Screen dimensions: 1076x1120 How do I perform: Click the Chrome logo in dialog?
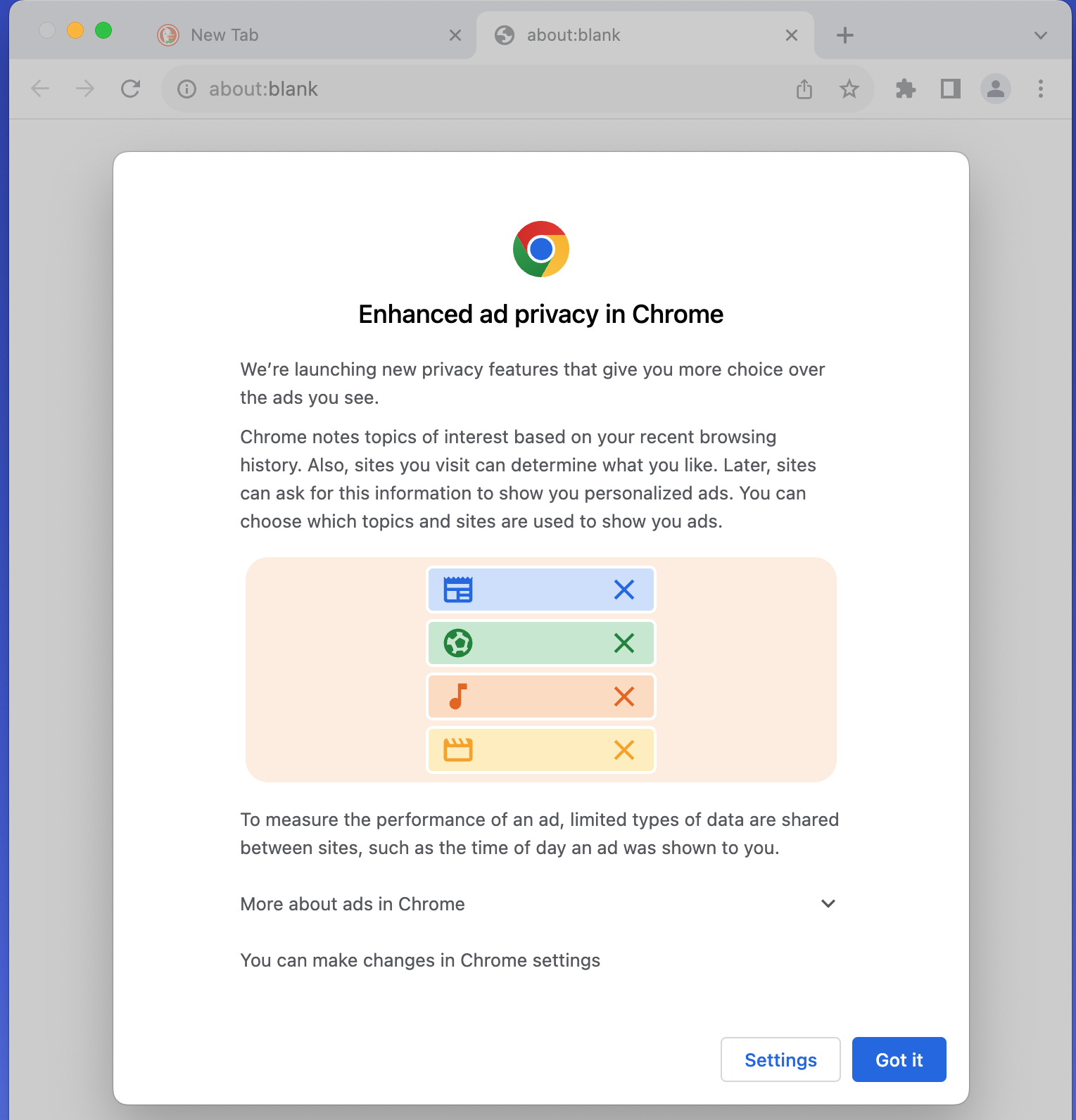click(540, 249)
